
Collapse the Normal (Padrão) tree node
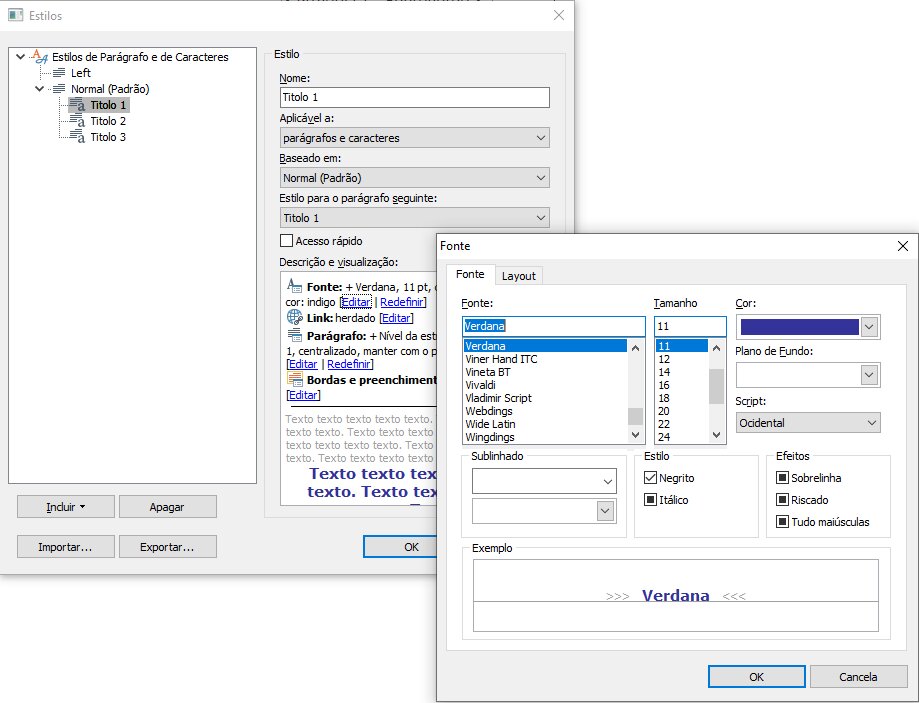tap(39, 89)
